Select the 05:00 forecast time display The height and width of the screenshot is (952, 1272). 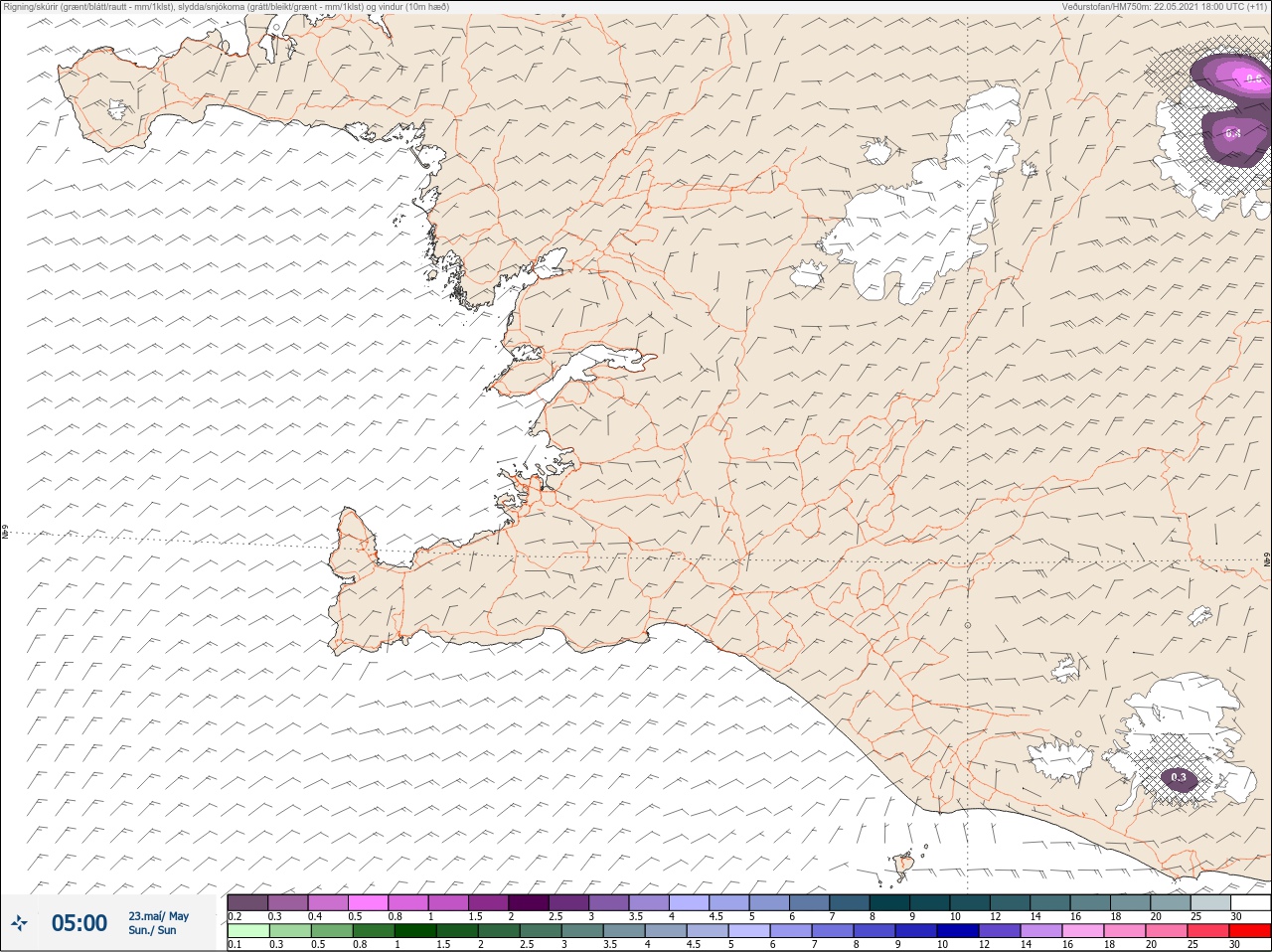(79, 923)
